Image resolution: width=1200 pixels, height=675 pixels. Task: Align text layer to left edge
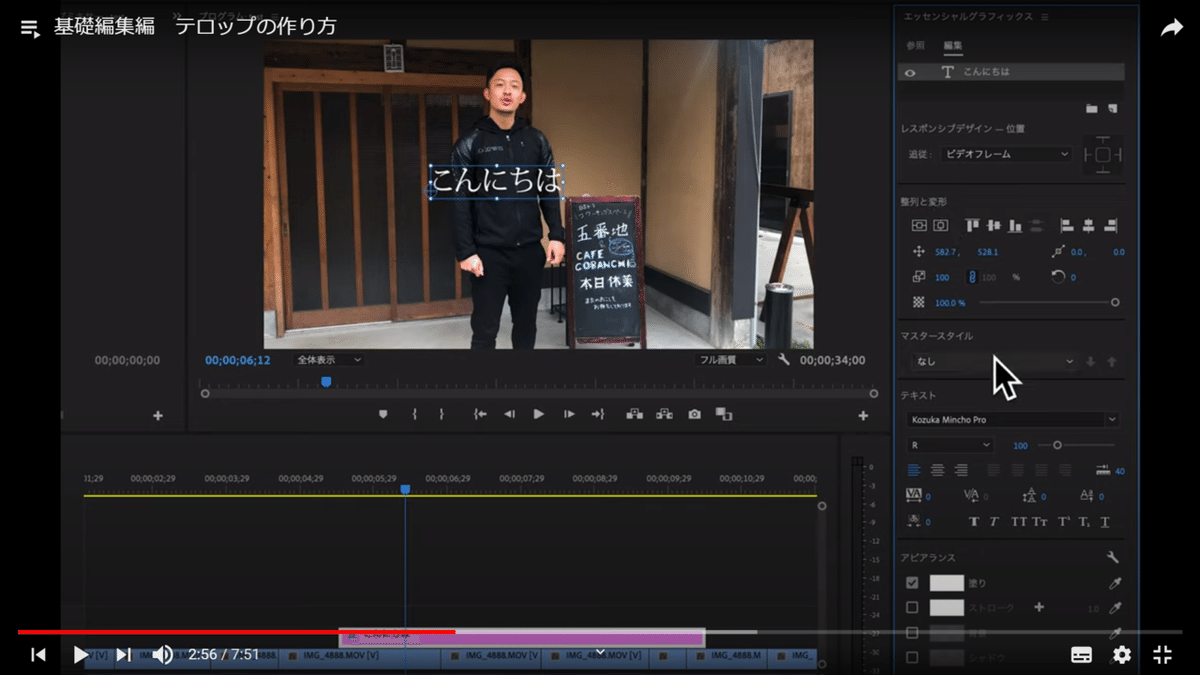pos(1067,226)
